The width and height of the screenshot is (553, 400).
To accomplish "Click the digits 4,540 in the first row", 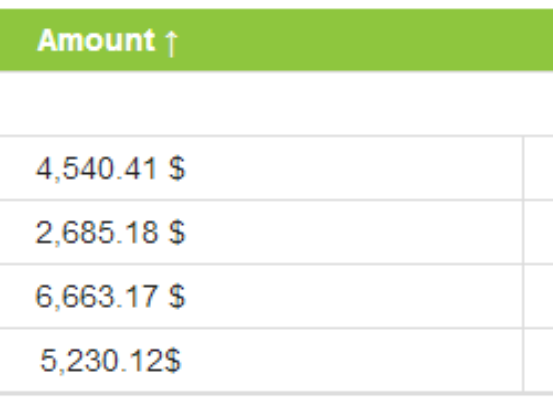I will click(x=75, y=170).
